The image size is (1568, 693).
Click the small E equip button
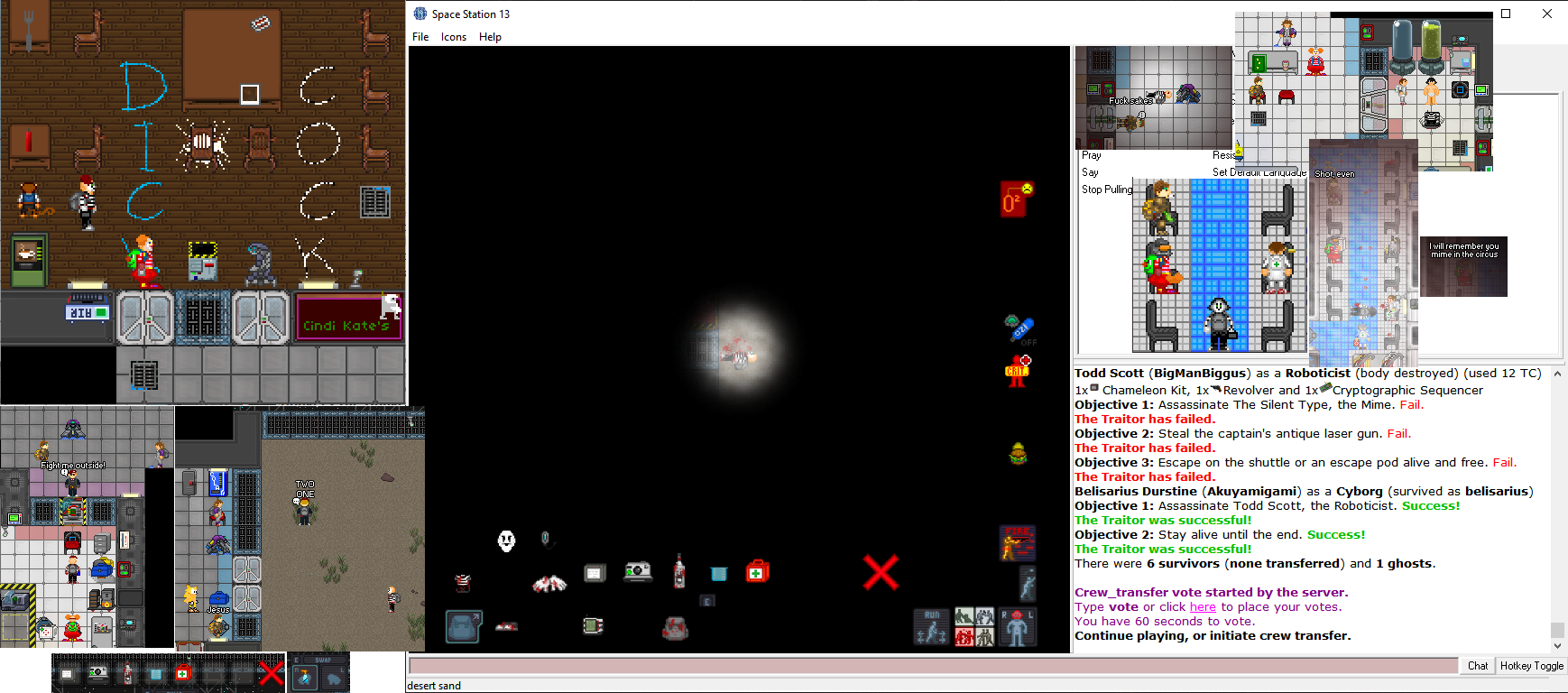(707, 601)
